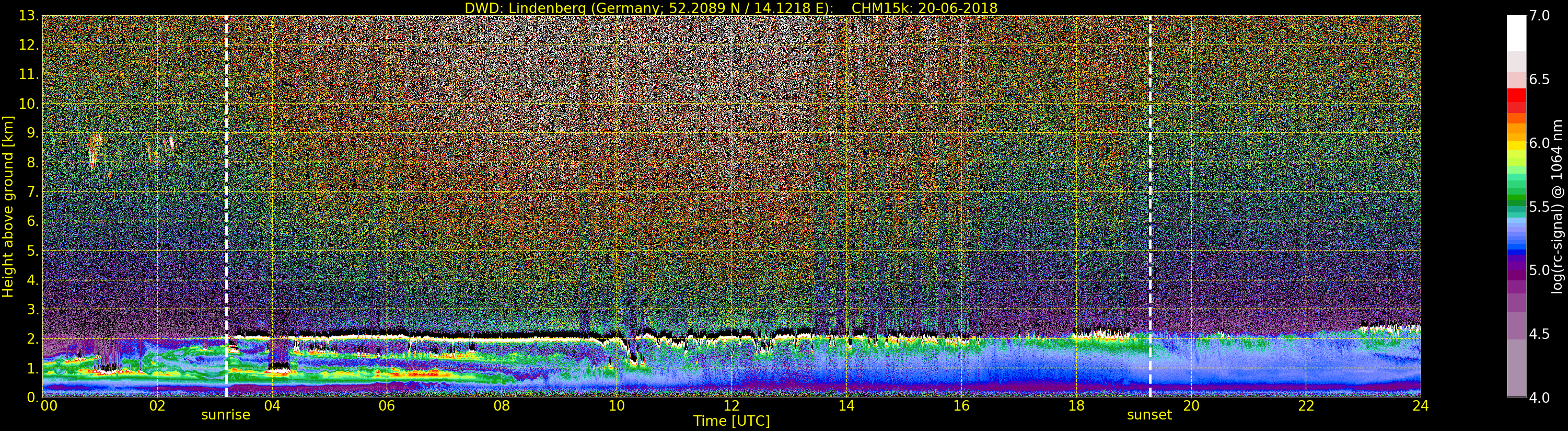Click the plot title mentioning DWD Lindenberg
Image resolution: width=1568 pixels, height=431 pixels.
coord(731,8)
